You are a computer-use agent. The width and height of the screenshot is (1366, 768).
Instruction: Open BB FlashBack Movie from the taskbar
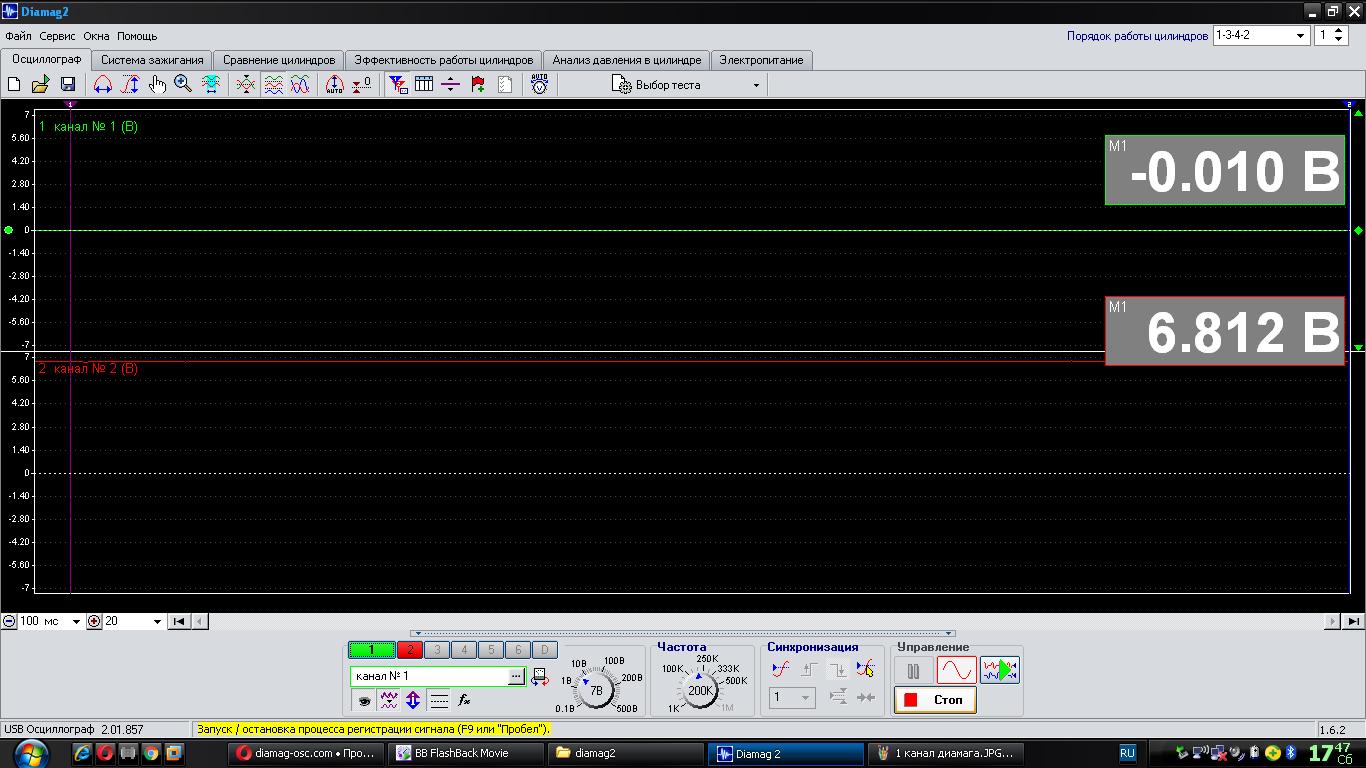(x=465, y=753)
